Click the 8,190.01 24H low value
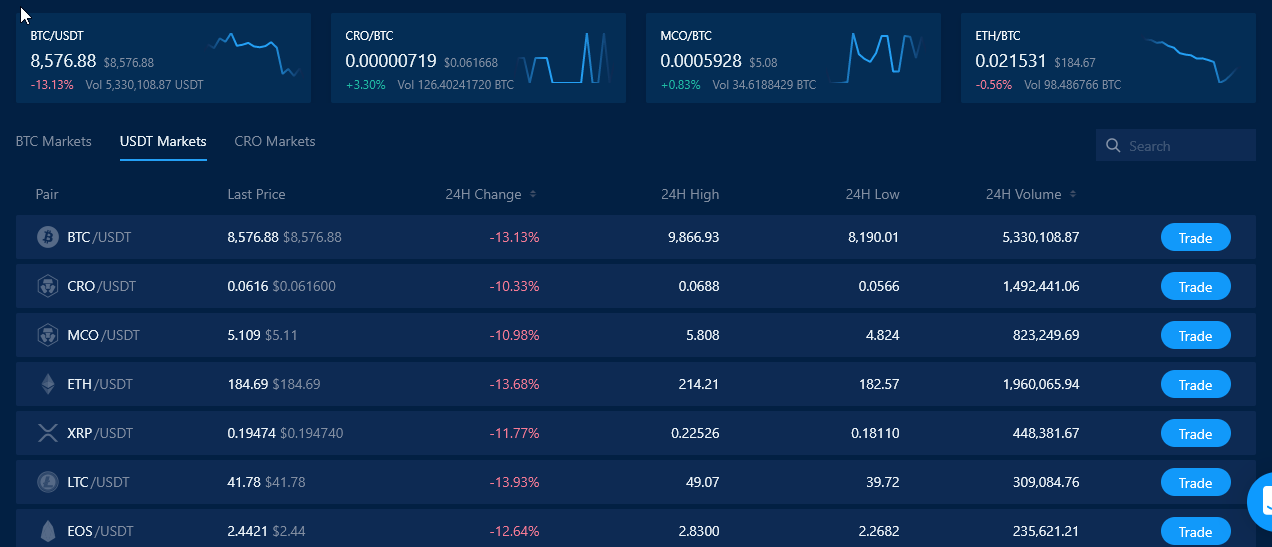This screenshot has width=1272, height=547. click(x=874, y=237)
